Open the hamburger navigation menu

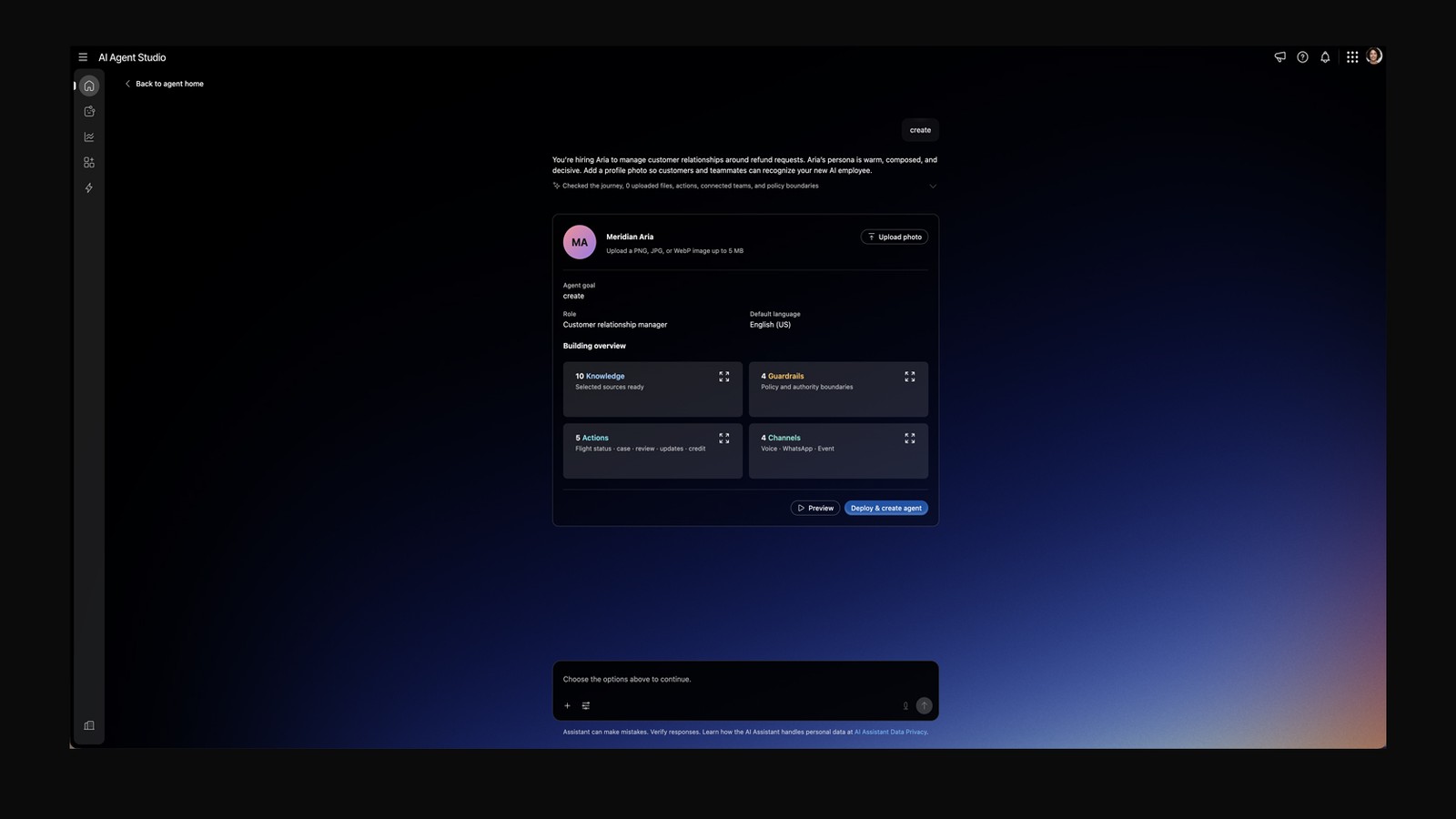coord(83,57)
